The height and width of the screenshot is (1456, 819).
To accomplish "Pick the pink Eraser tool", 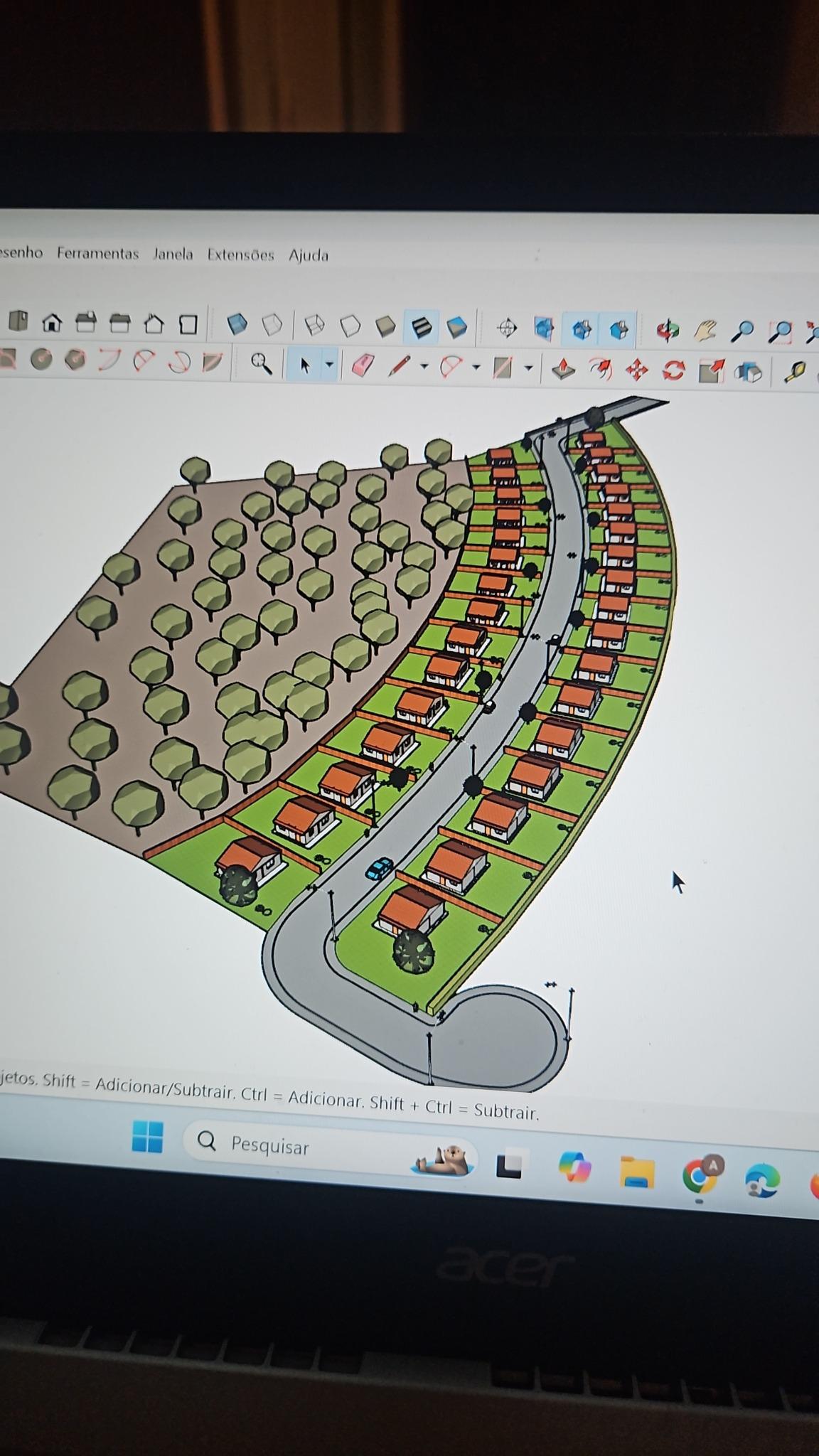I will coord(363,365).
